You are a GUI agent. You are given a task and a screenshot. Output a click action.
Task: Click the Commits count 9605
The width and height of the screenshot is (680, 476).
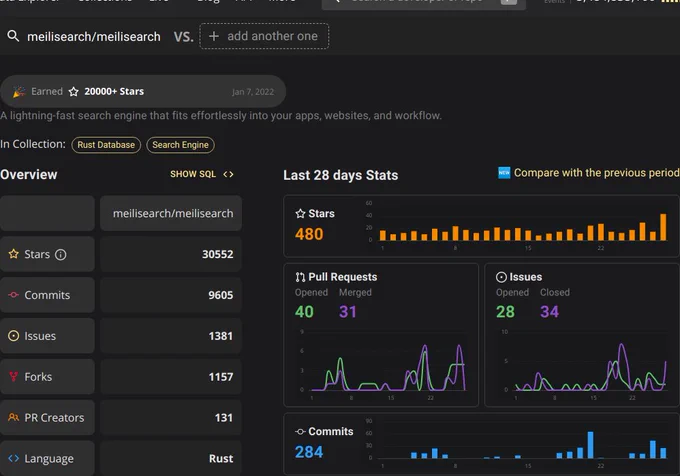pos(221,295)
